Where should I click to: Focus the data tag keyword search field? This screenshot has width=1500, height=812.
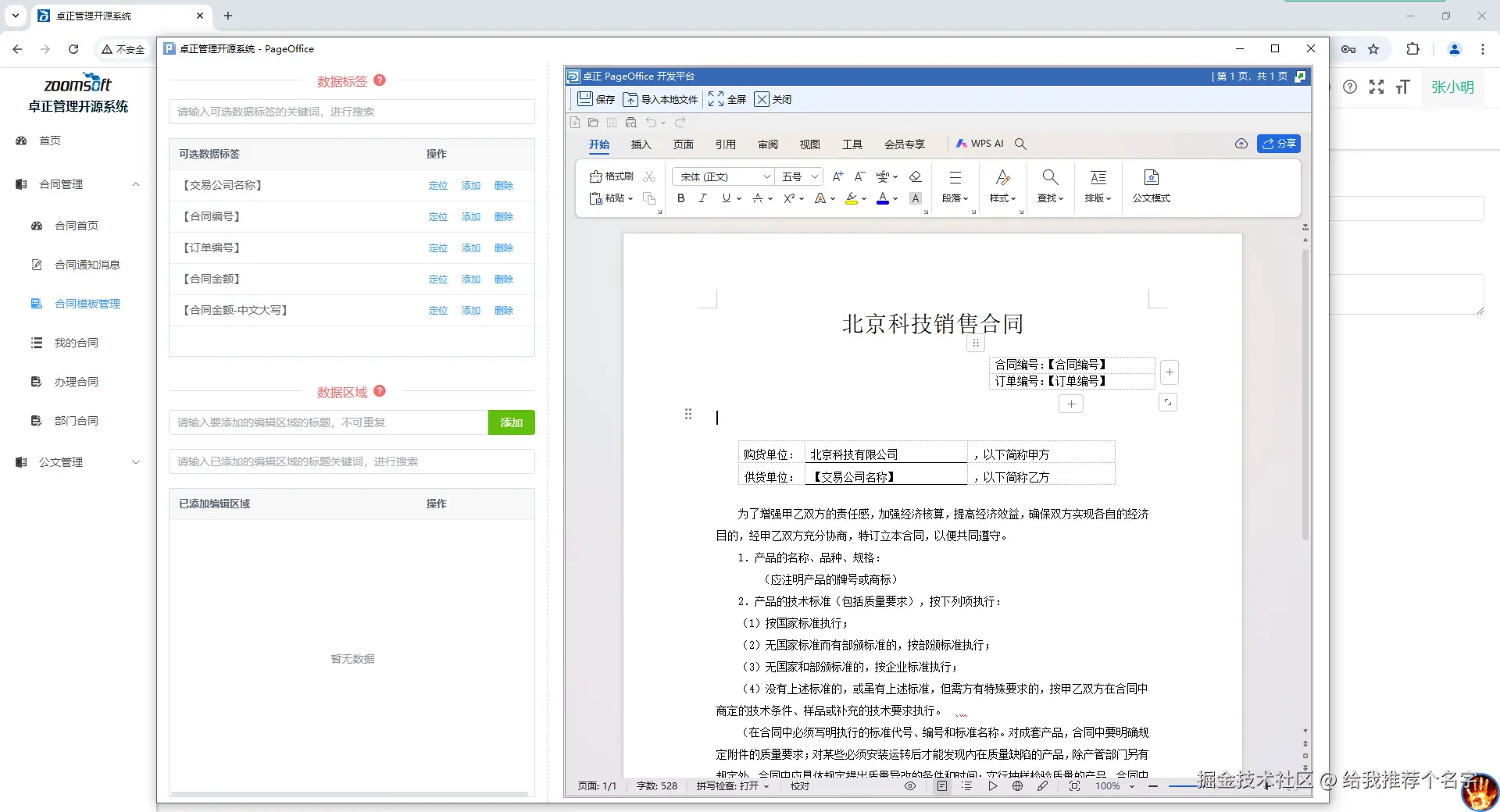click(x=352, y=112)
